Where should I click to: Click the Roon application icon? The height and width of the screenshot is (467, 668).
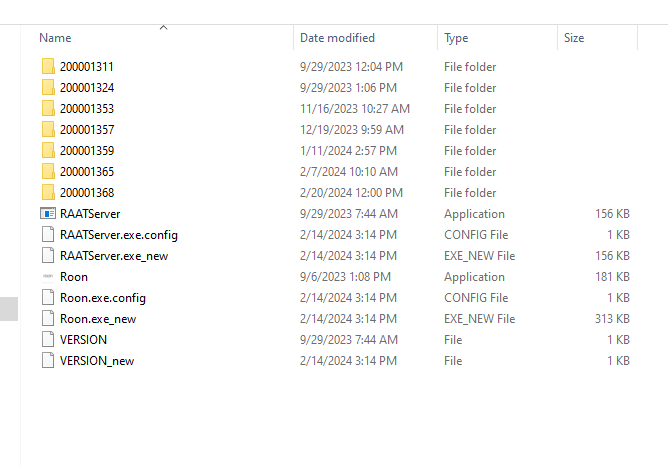48,277
